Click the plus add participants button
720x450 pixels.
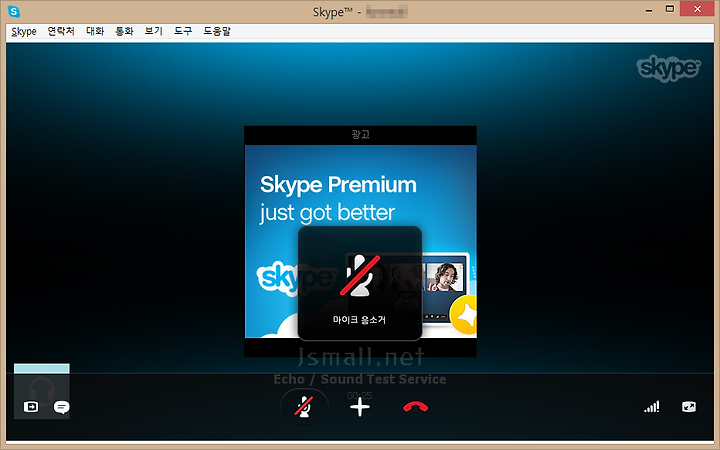coord(360,407)
